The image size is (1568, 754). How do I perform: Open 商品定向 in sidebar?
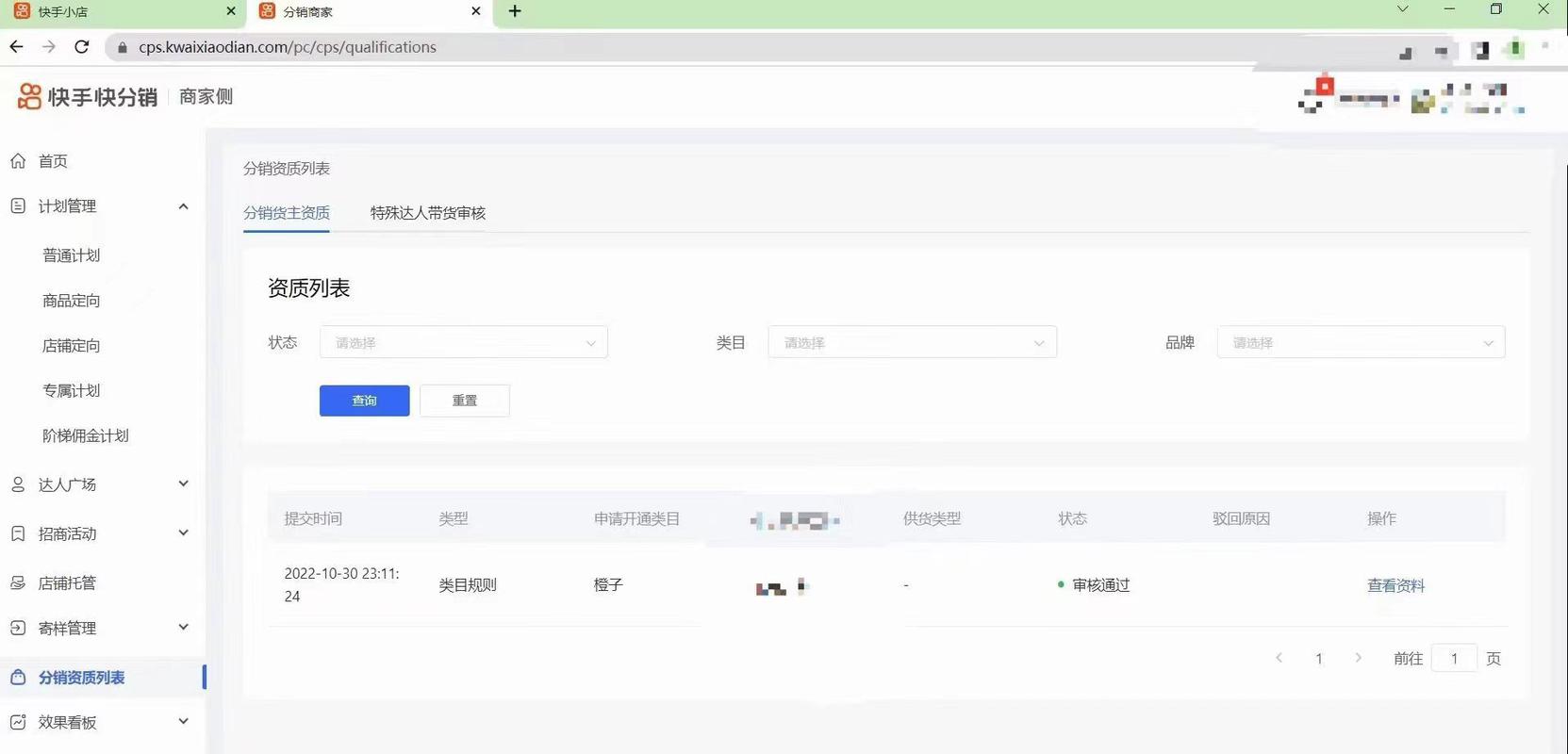[72, 301]
